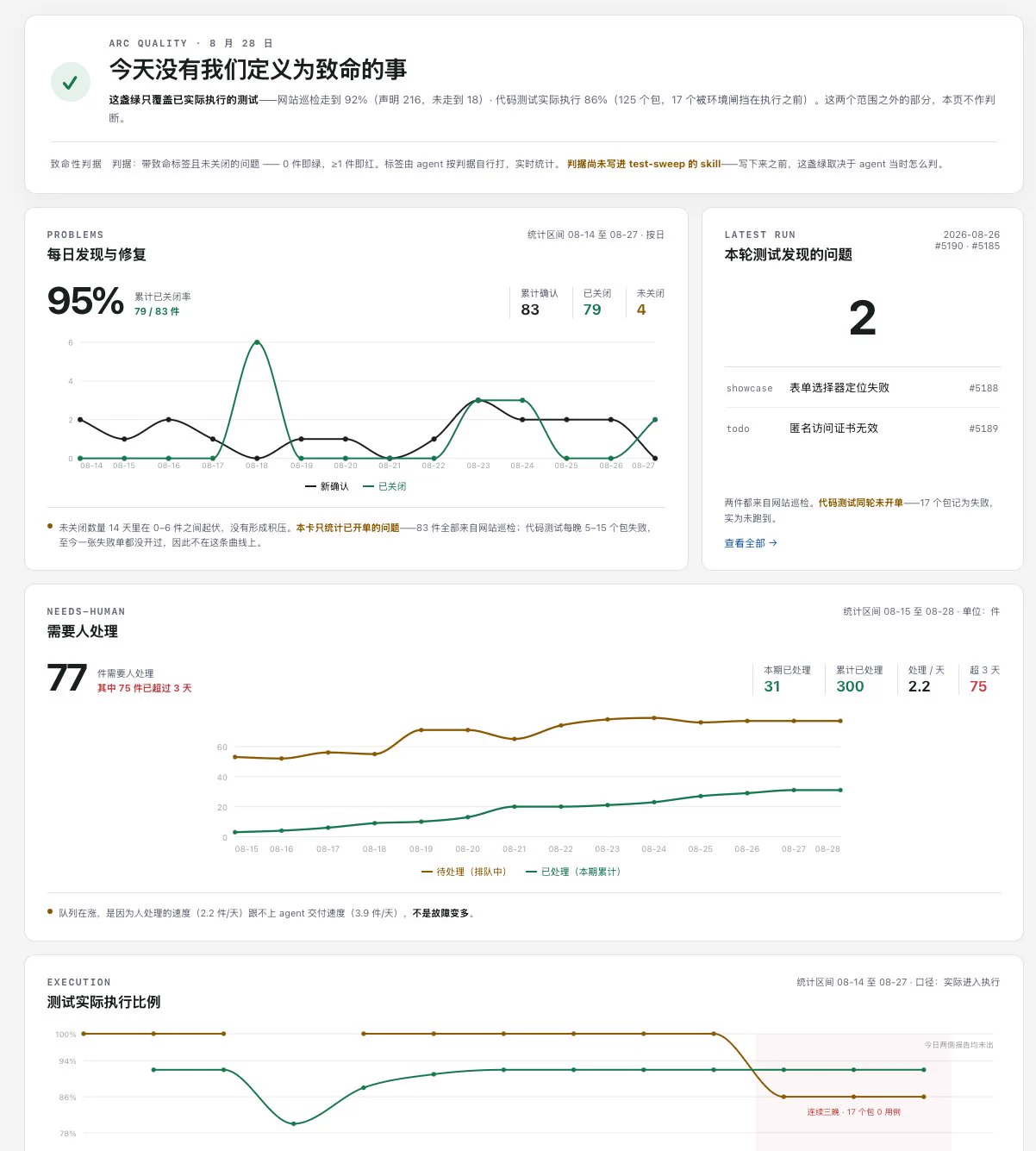The image size is (1036, 1151).
Task: Click the 累计已处理 300 stat
Action: [x=858, y=679]
